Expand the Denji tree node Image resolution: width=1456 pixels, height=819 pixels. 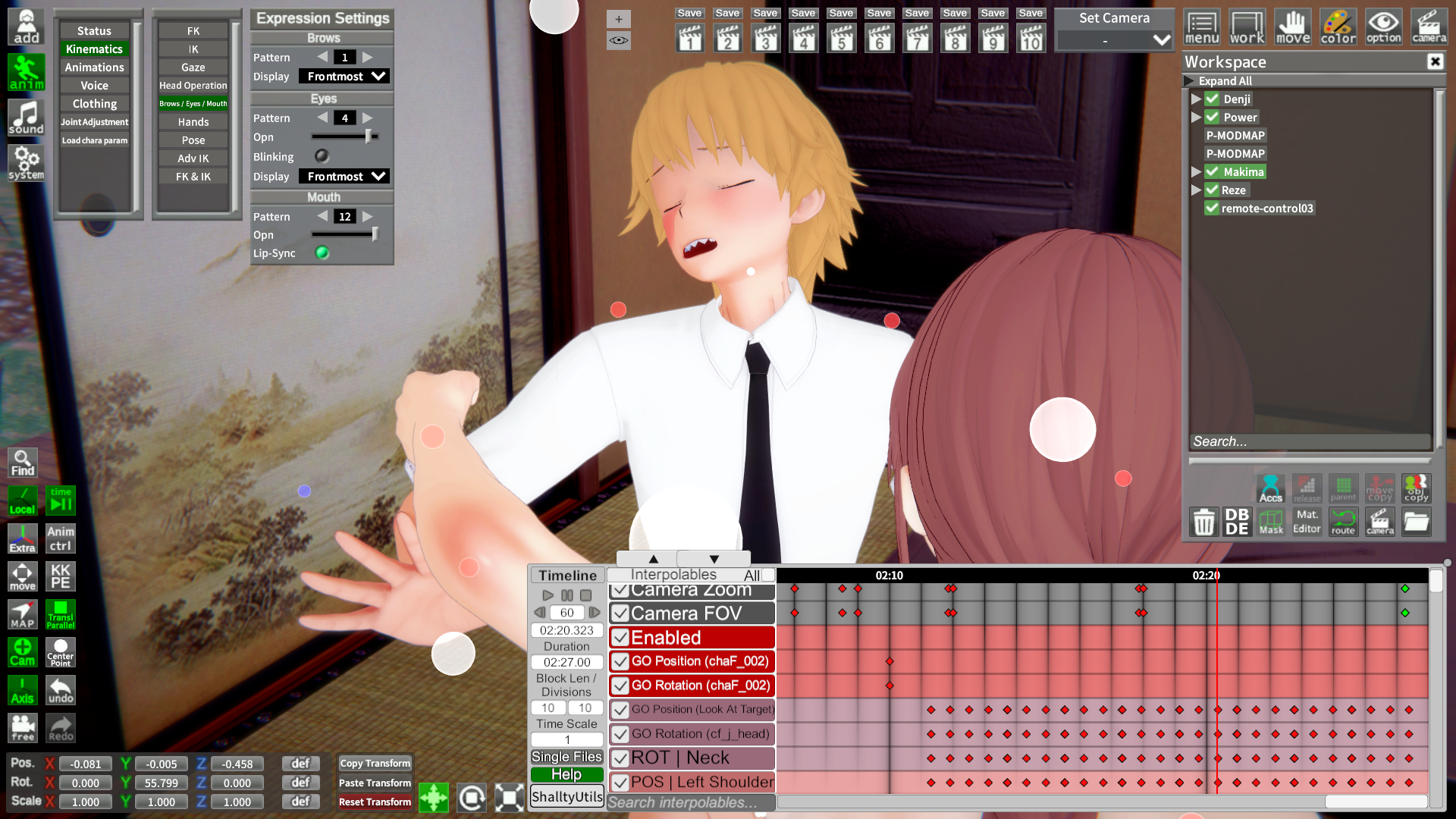click(x=1196, y=99)
